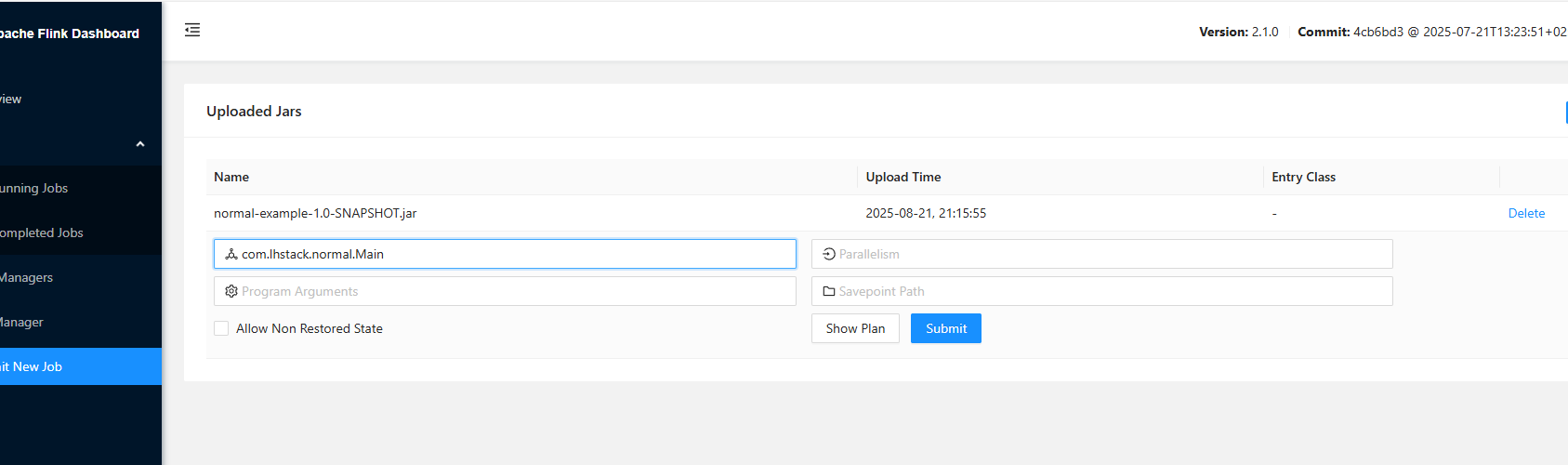
Task: Submit the uploaded jar job
Action: (945, 328)
